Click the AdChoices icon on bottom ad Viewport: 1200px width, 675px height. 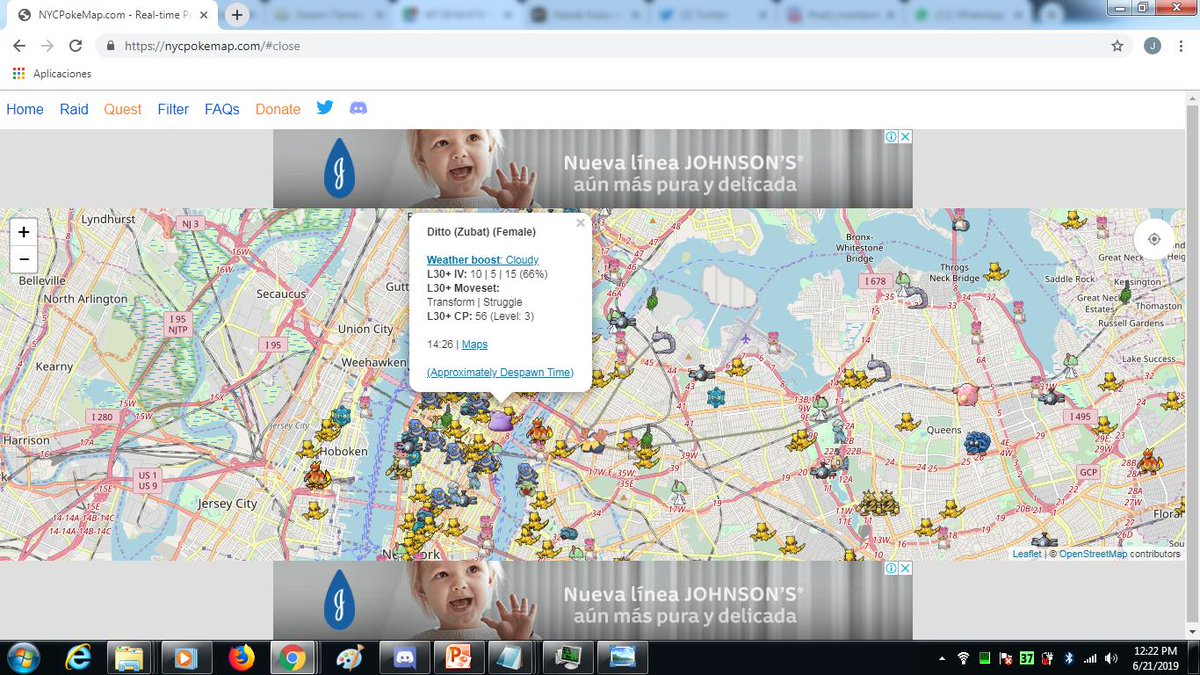[x=891, y=568]
